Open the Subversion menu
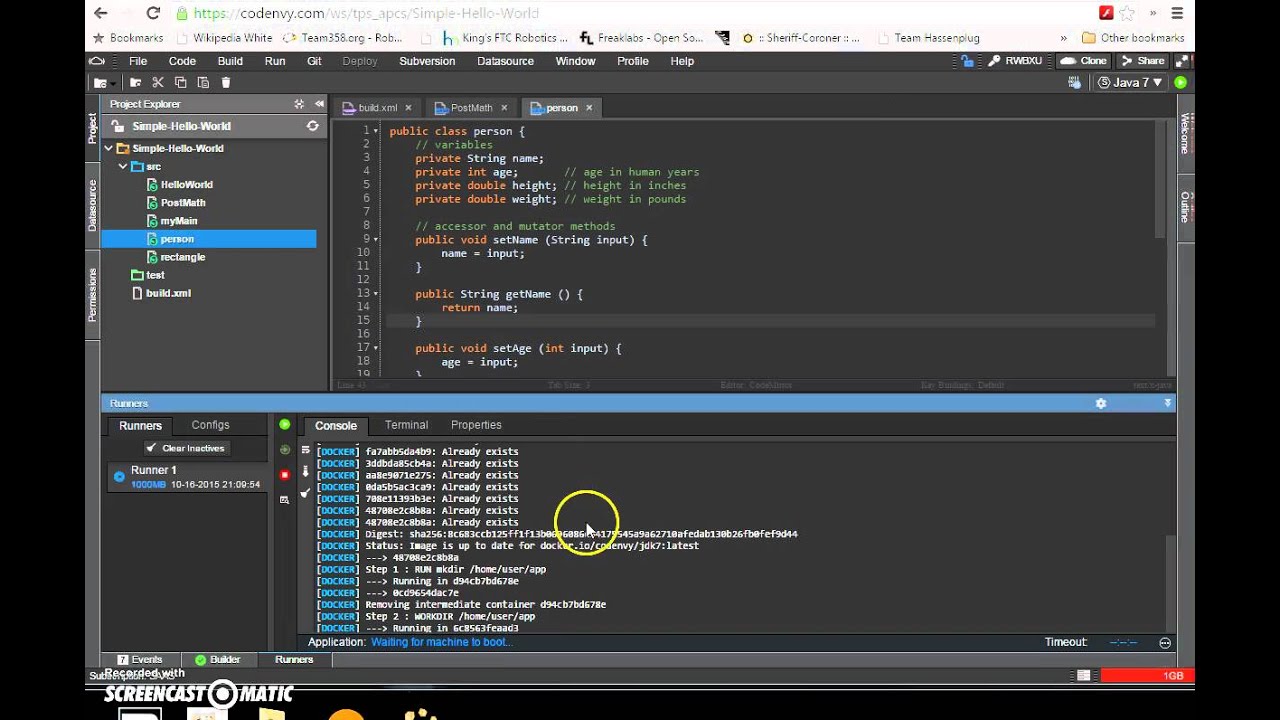 427,61
